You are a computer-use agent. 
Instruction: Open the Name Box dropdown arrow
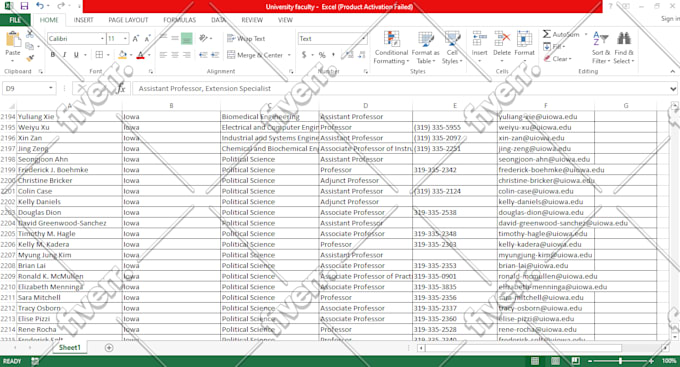point(51,88)
